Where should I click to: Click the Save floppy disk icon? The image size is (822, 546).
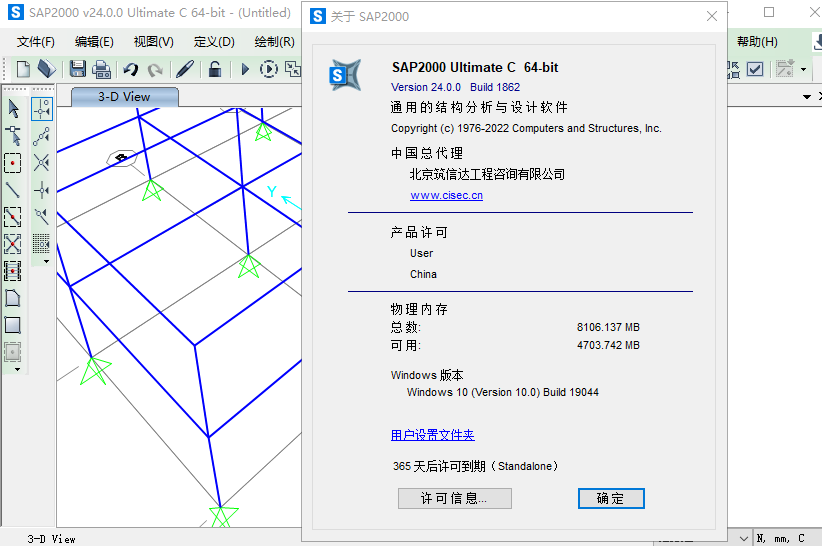pyautogui.click(x=78, y=69)
